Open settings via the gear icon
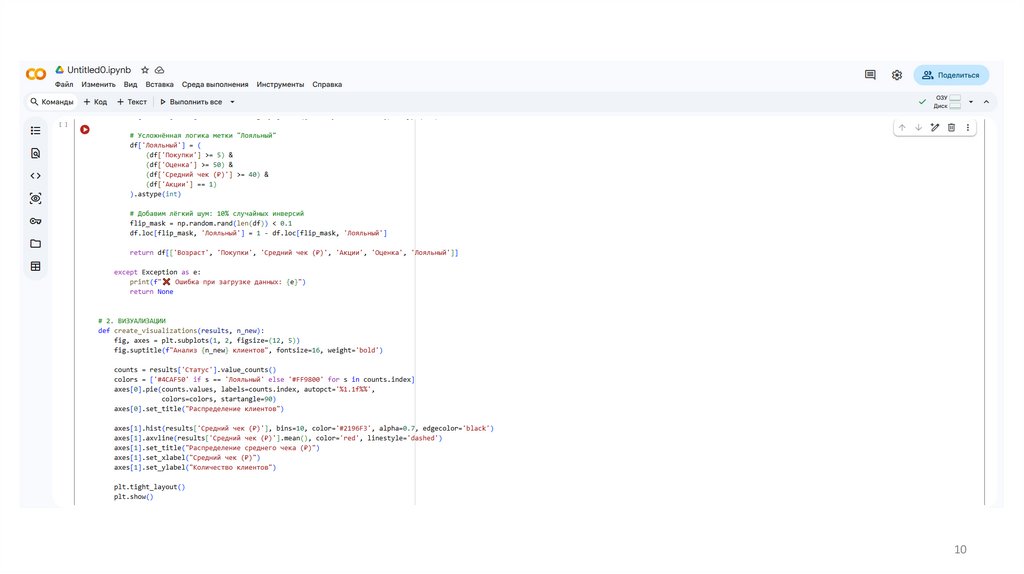The width and height of the screenshot is (1024, 574). 897,75
